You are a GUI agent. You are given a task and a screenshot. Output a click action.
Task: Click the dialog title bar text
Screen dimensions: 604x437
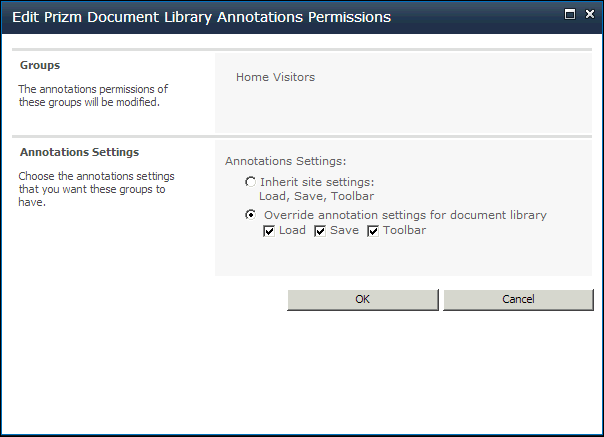point(201,17)
